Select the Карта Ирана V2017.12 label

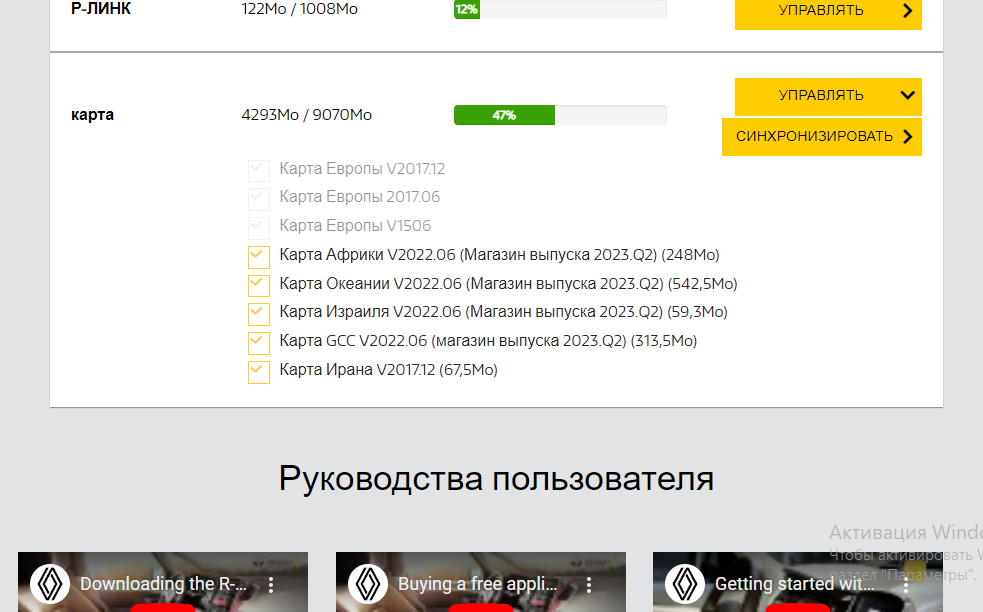pyautogui.click(x=389, y=370)
